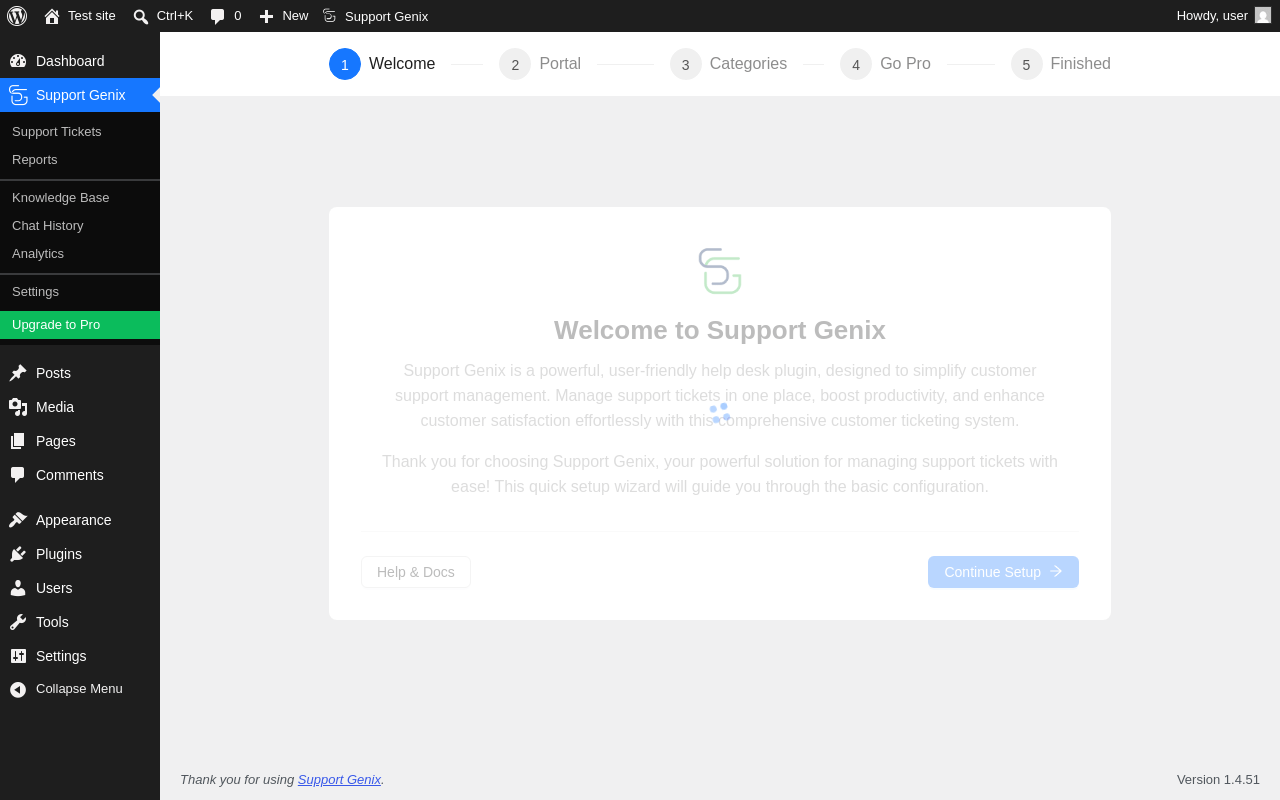Image resolution: width=1280 pixels, height=800 pixels.
Task: Click the home icon beside Test site
Action: (52, 16)
